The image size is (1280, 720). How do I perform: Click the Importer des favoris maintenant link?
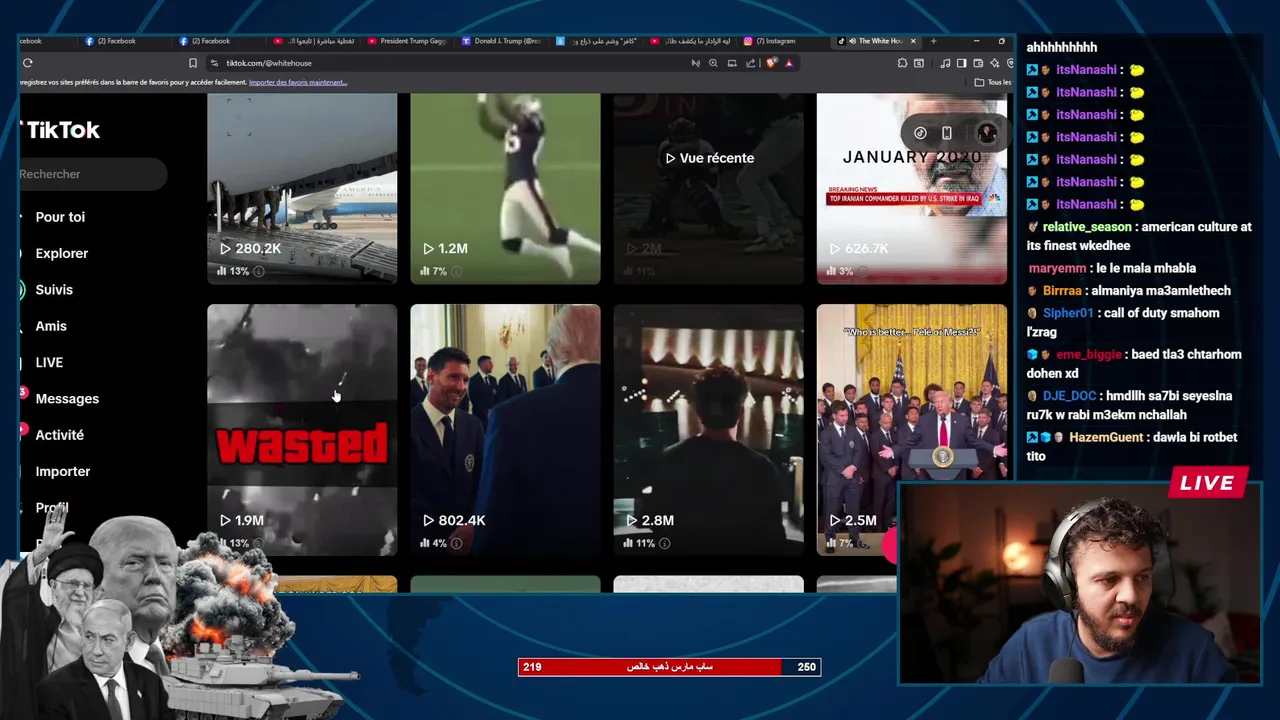(x=298, y=82)
